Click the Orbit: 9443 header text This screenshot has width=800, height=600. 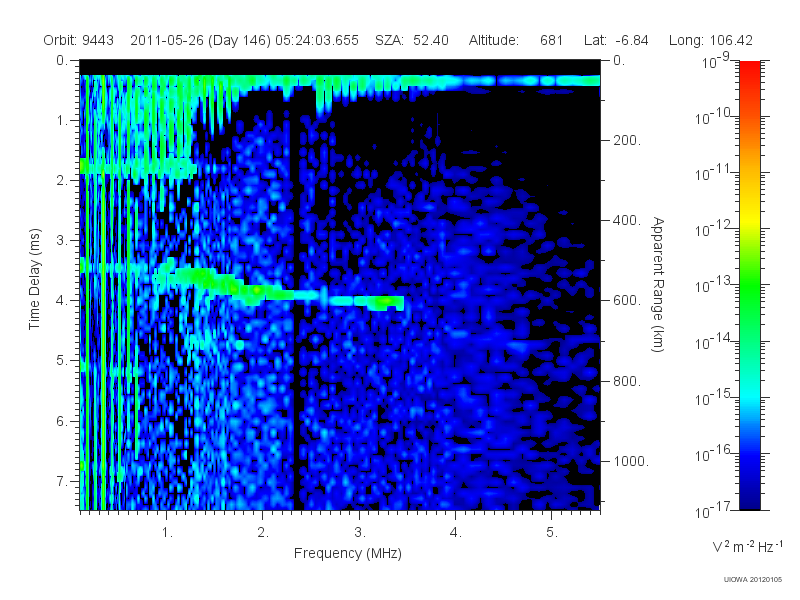click(79, 40)
